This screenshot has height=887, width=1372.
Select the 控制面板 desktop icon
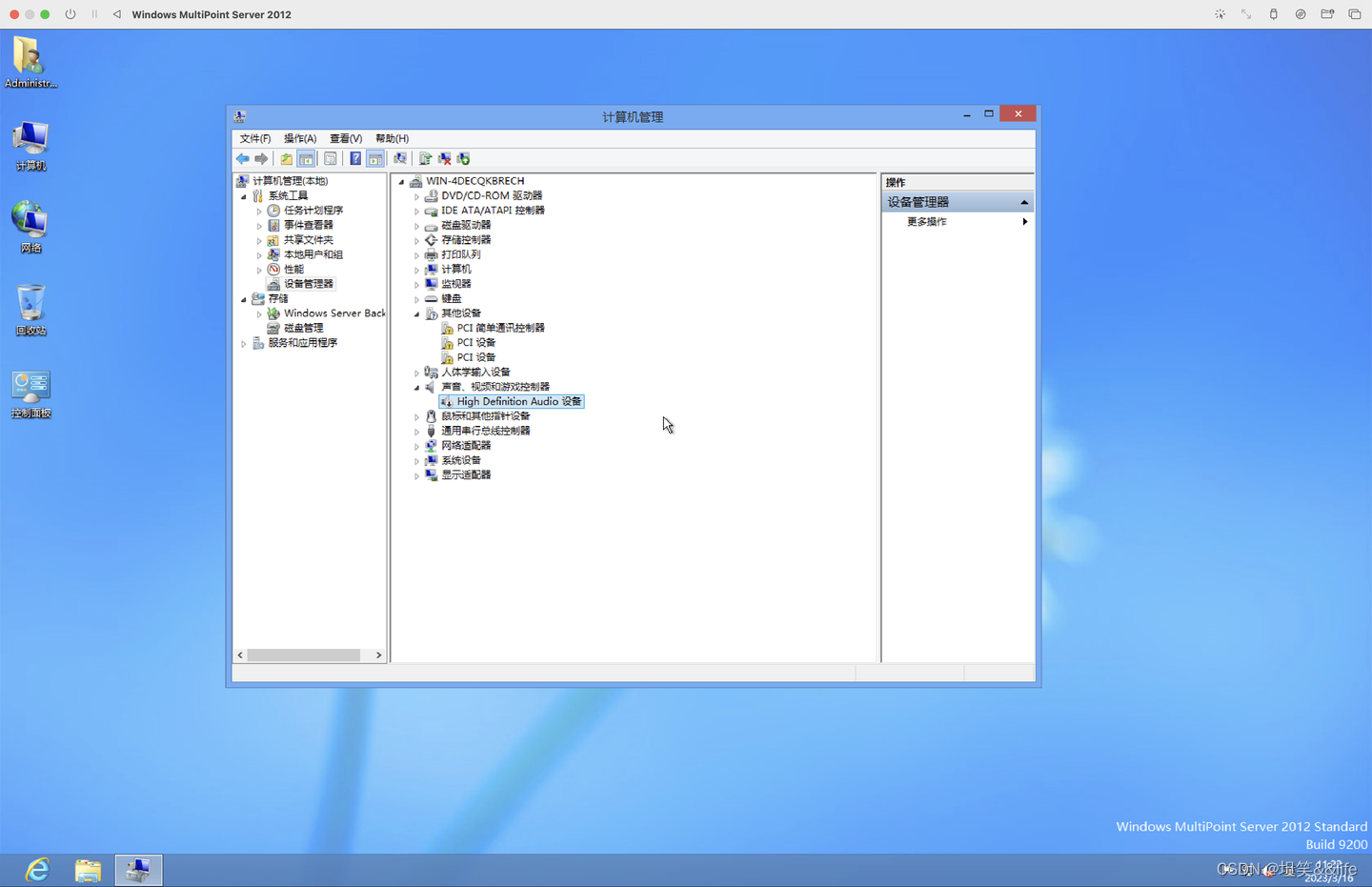point(30,393)
